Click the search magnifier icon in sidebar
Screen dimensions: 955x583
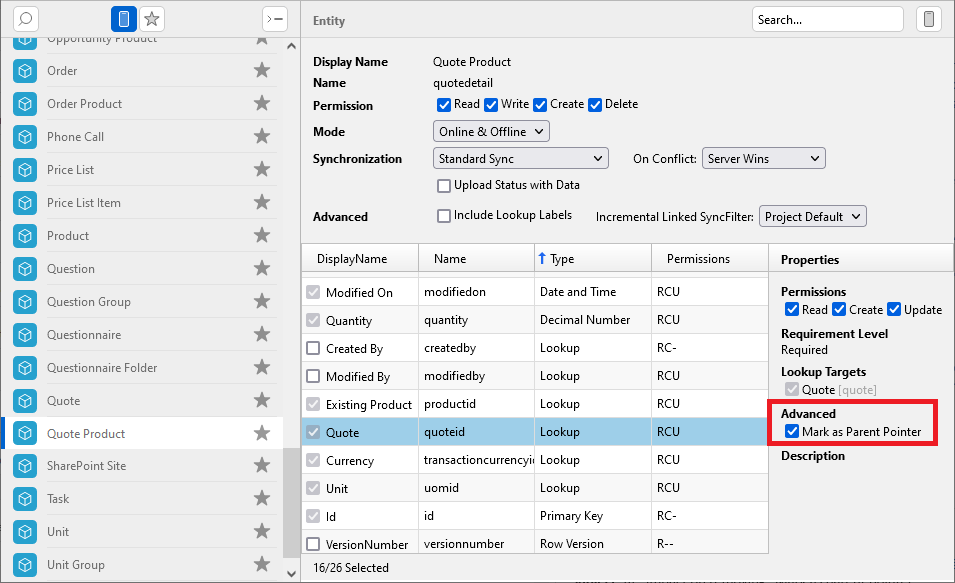26,19
